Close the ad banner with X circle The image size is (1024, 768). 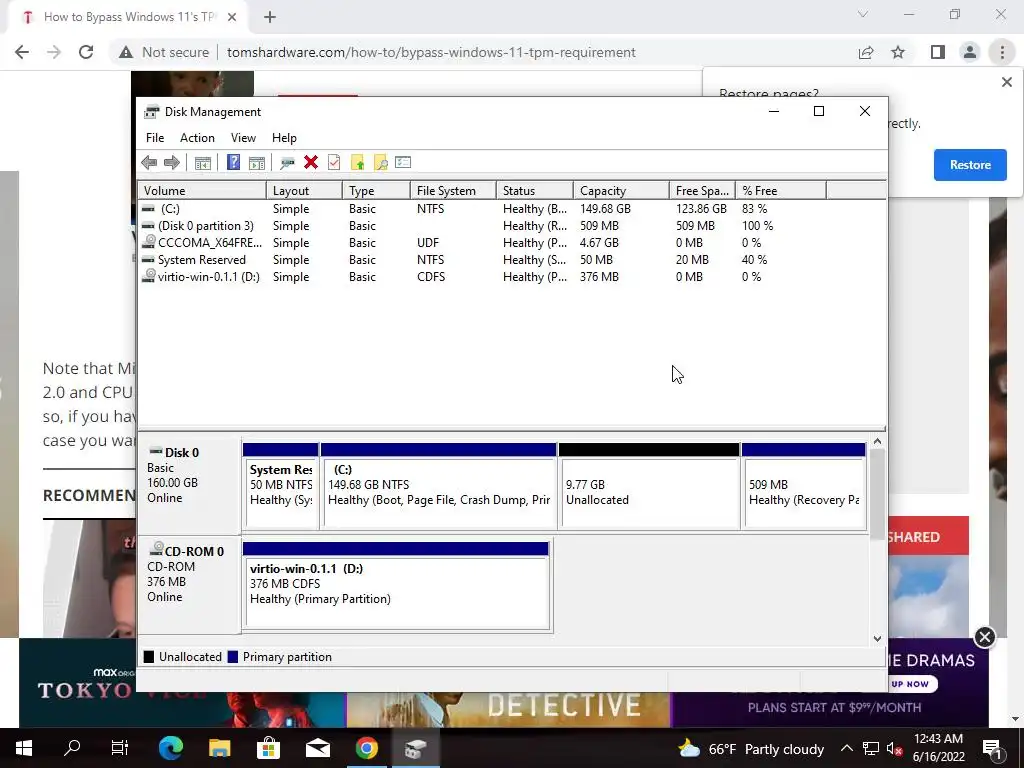coord(984,637)
